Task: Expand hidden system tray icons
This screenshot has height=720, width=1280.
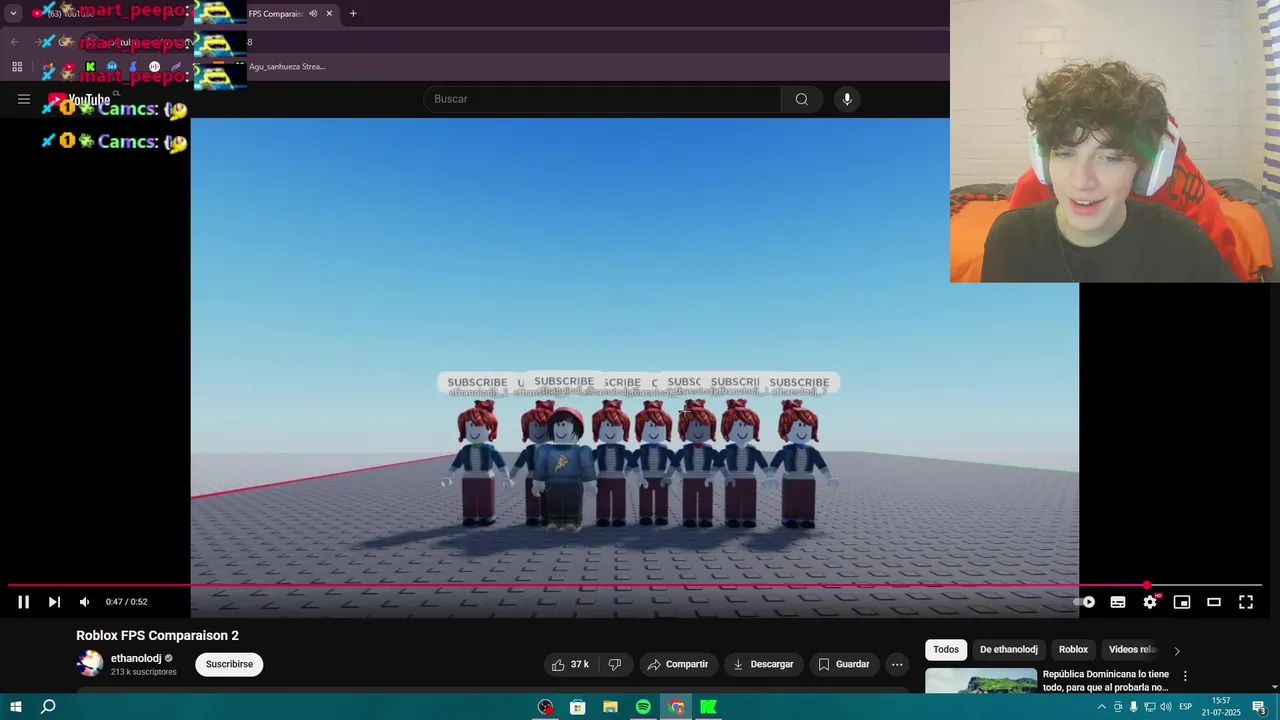Action: (x=1102, y=707)
